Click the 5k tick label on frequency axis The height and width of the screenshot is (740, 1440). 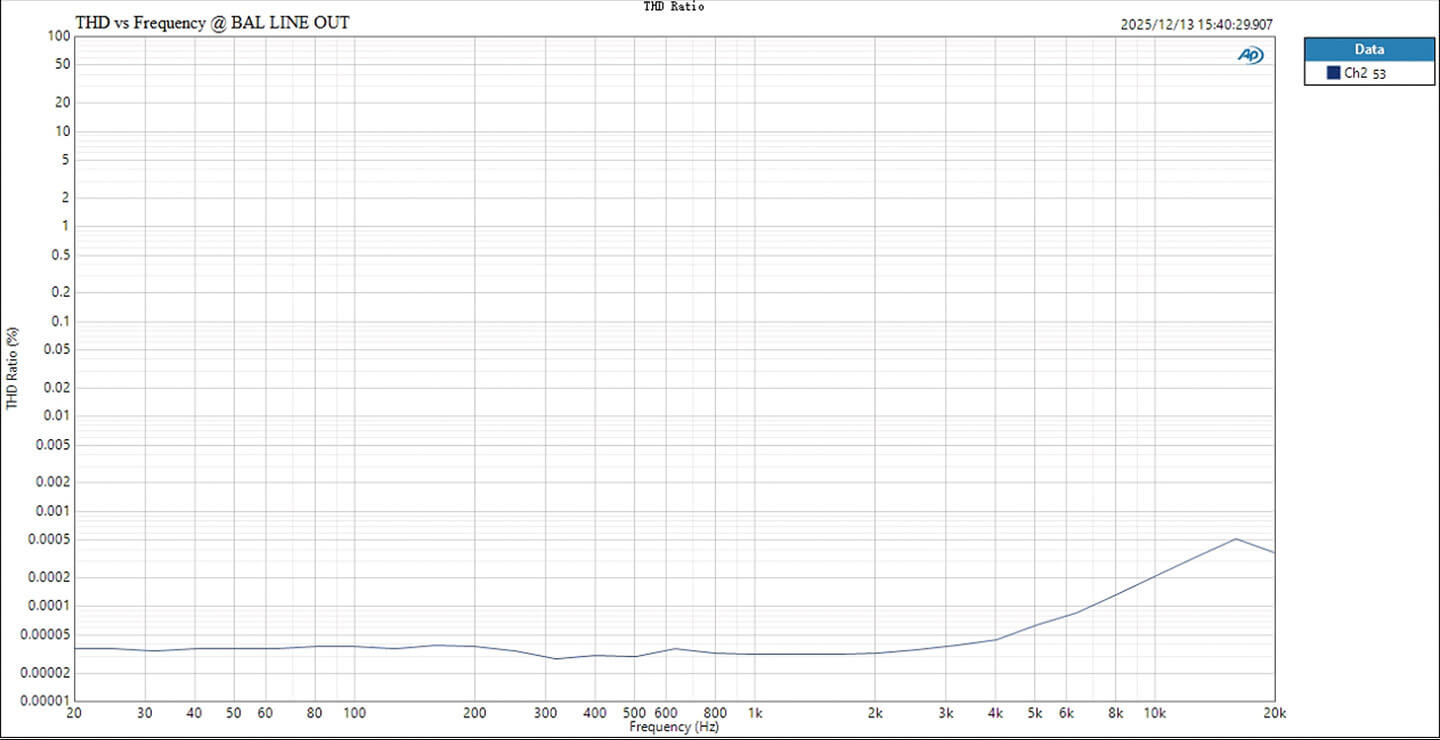[1034, 713]
